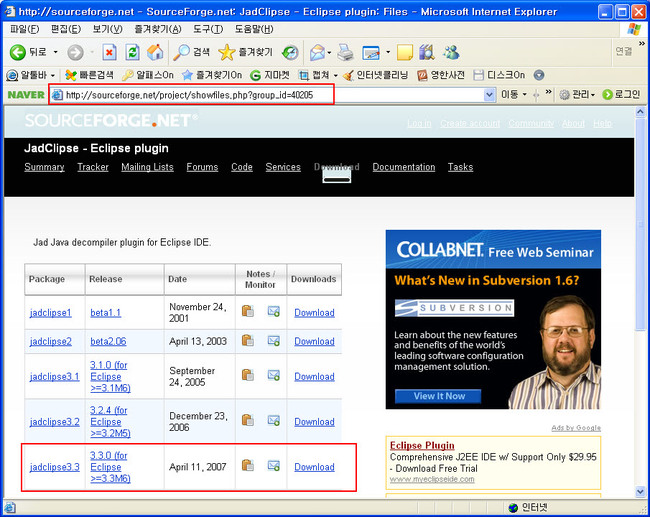Expand mail icon dropdown arrow
The image size is (650, 517).
(329, 53)
